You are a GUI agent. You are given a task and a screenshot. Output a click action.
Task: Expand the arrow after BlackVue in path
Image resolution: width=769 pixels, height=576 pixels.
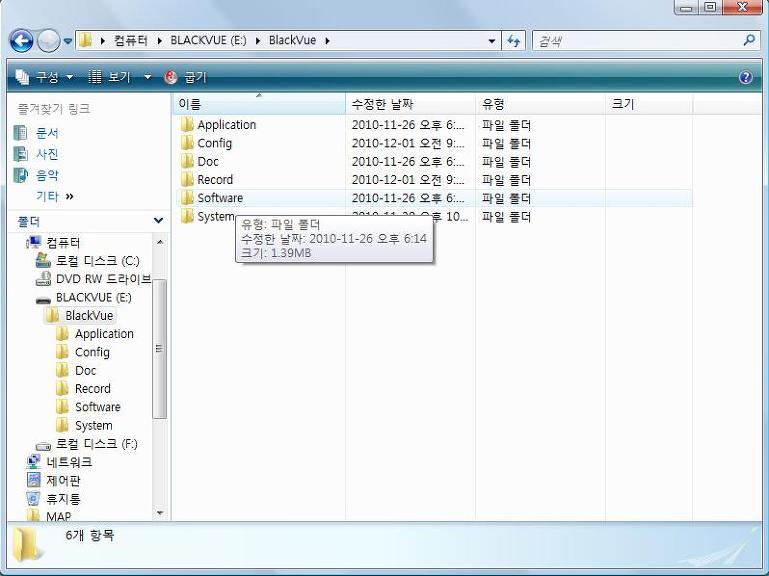tap(327, 41)
